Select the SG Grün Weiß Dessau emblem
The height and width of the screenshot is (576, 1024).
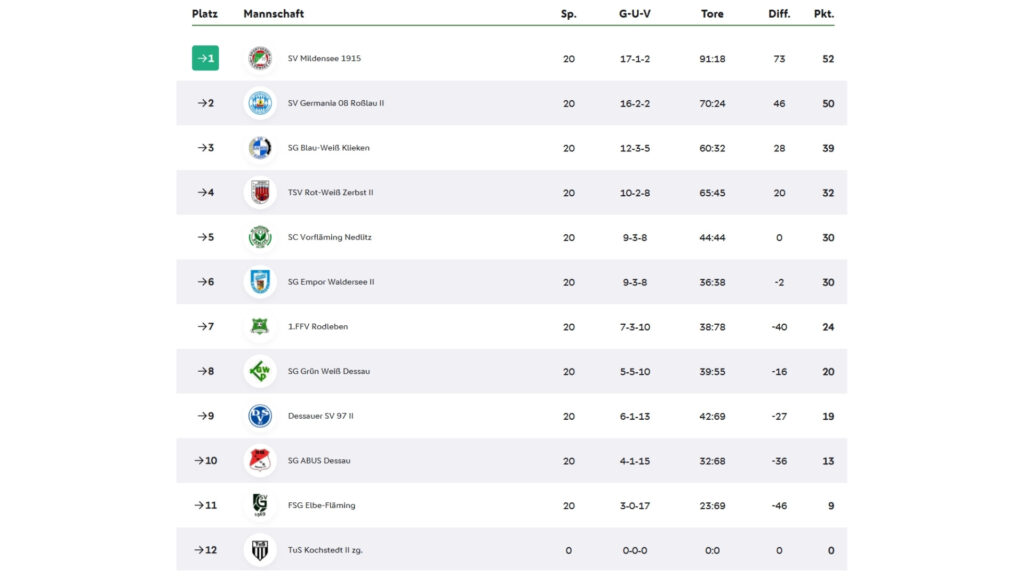point(260,371)
